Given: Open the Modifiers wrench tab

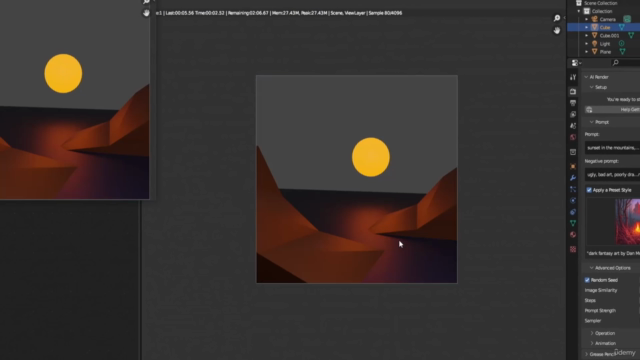Looking at the screenshot, I should point(573,178).
